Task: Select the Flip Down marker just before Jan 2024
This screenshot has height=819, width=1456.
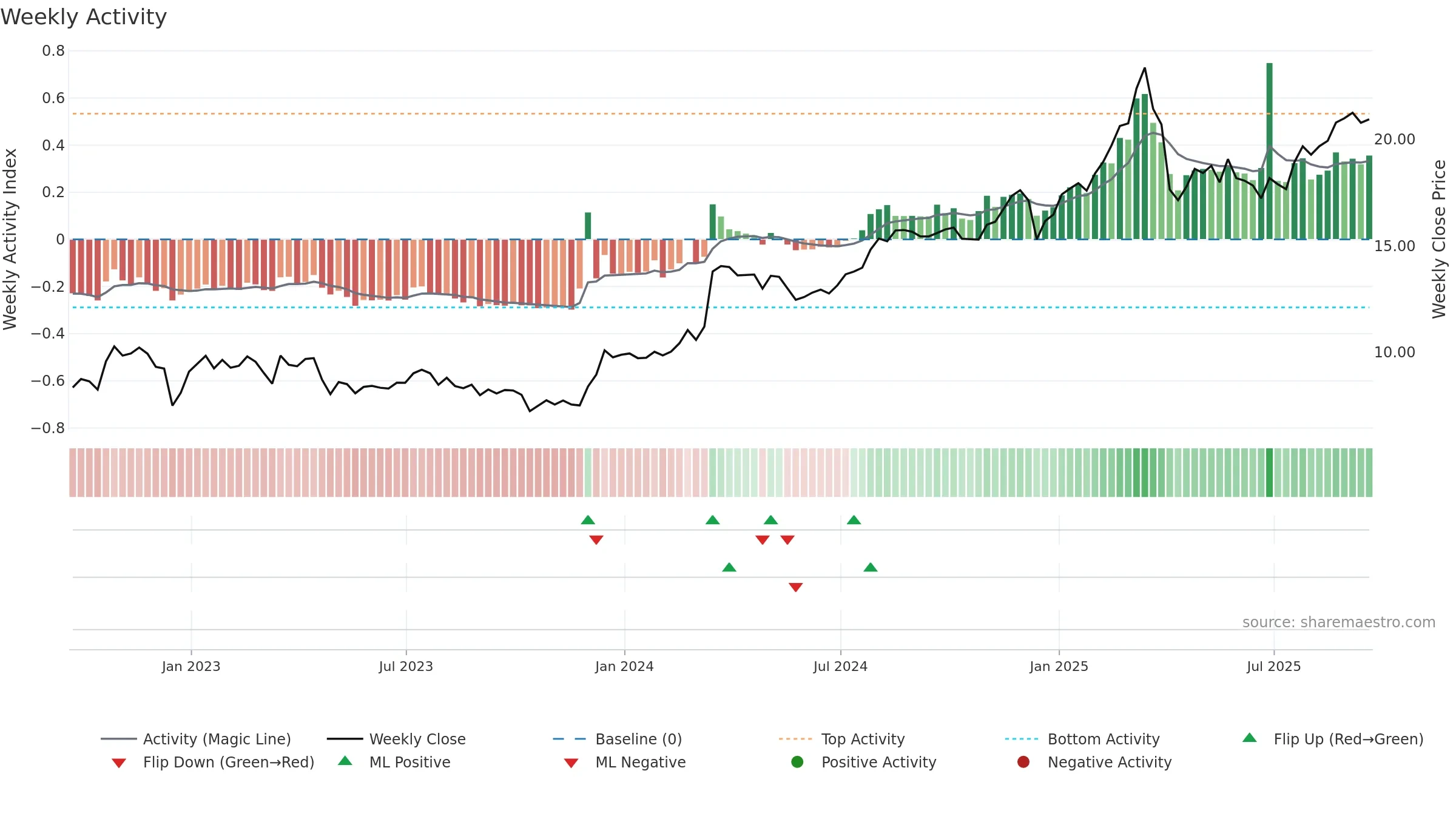Action: (596, 540)
